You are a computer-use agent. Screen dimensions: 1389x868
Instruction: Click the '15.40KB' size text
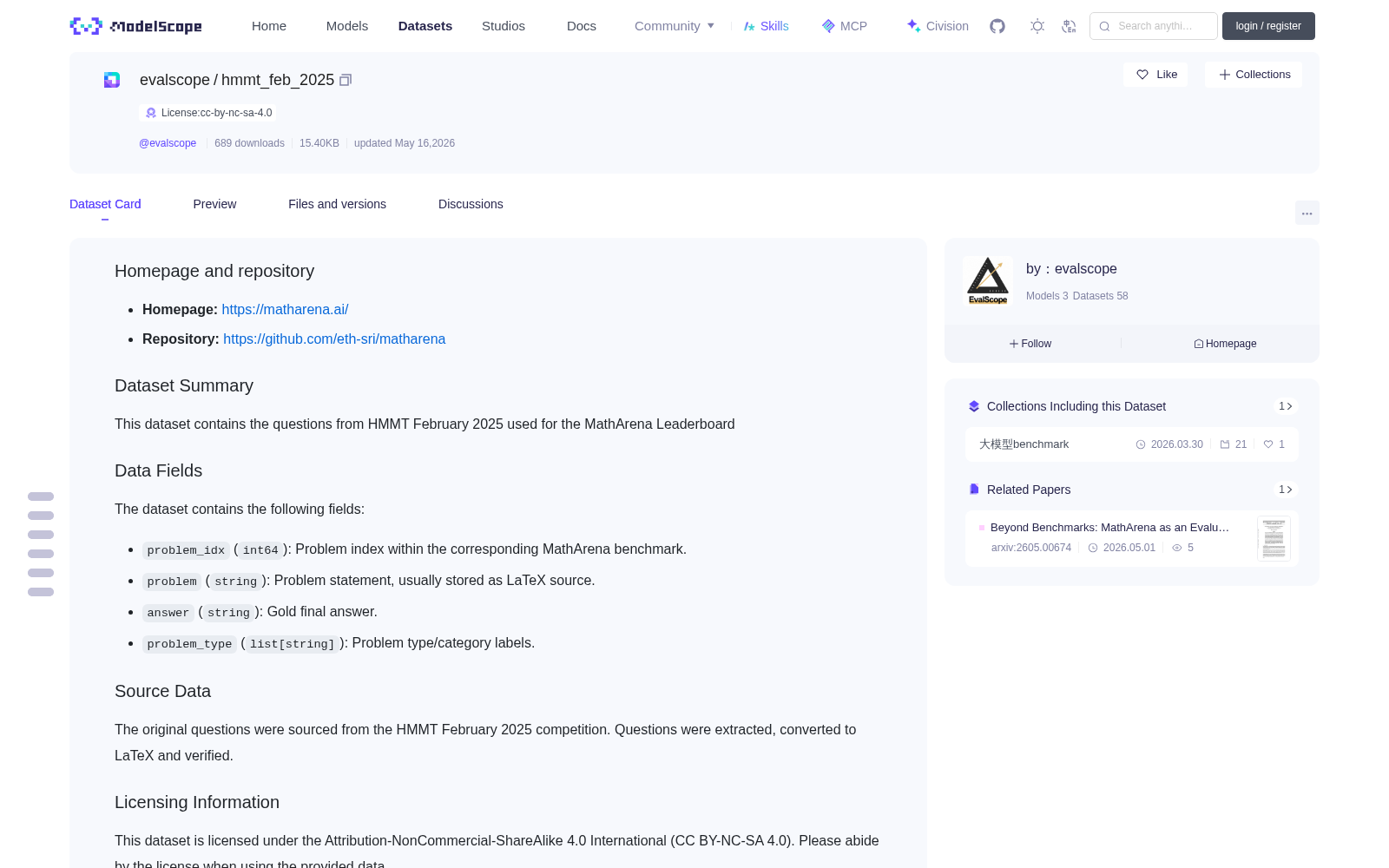click(x=319, y=143)
